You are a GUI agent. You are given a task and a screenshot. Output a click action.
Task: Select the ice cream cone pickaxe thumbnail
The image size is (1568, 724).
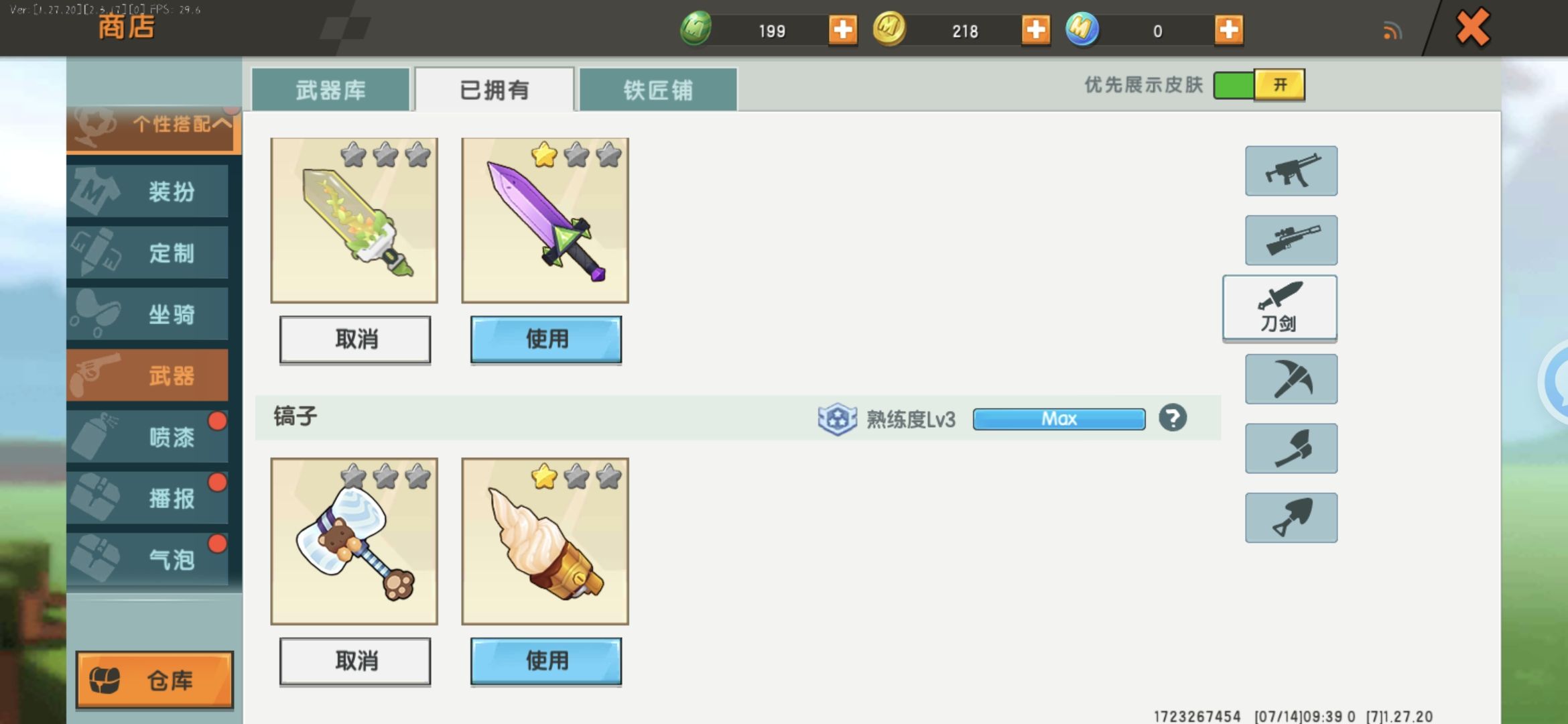[x=545, y=542]
